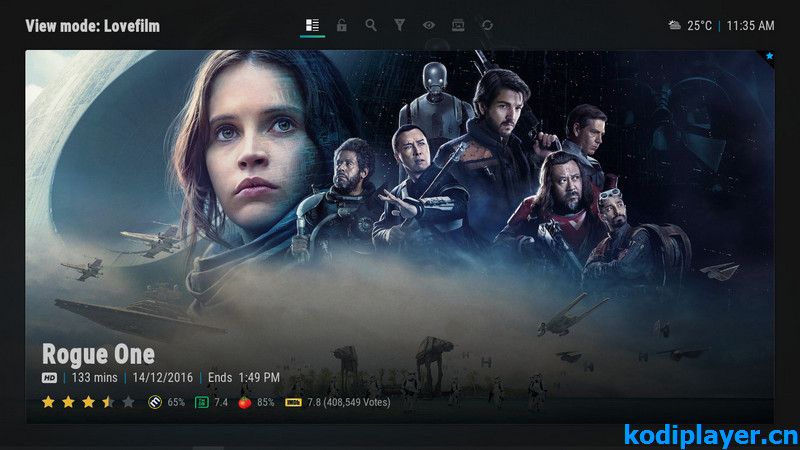The image size is (800, 450).
Task: Click the 25°C temperature reading
Action: tap(699, 26)
